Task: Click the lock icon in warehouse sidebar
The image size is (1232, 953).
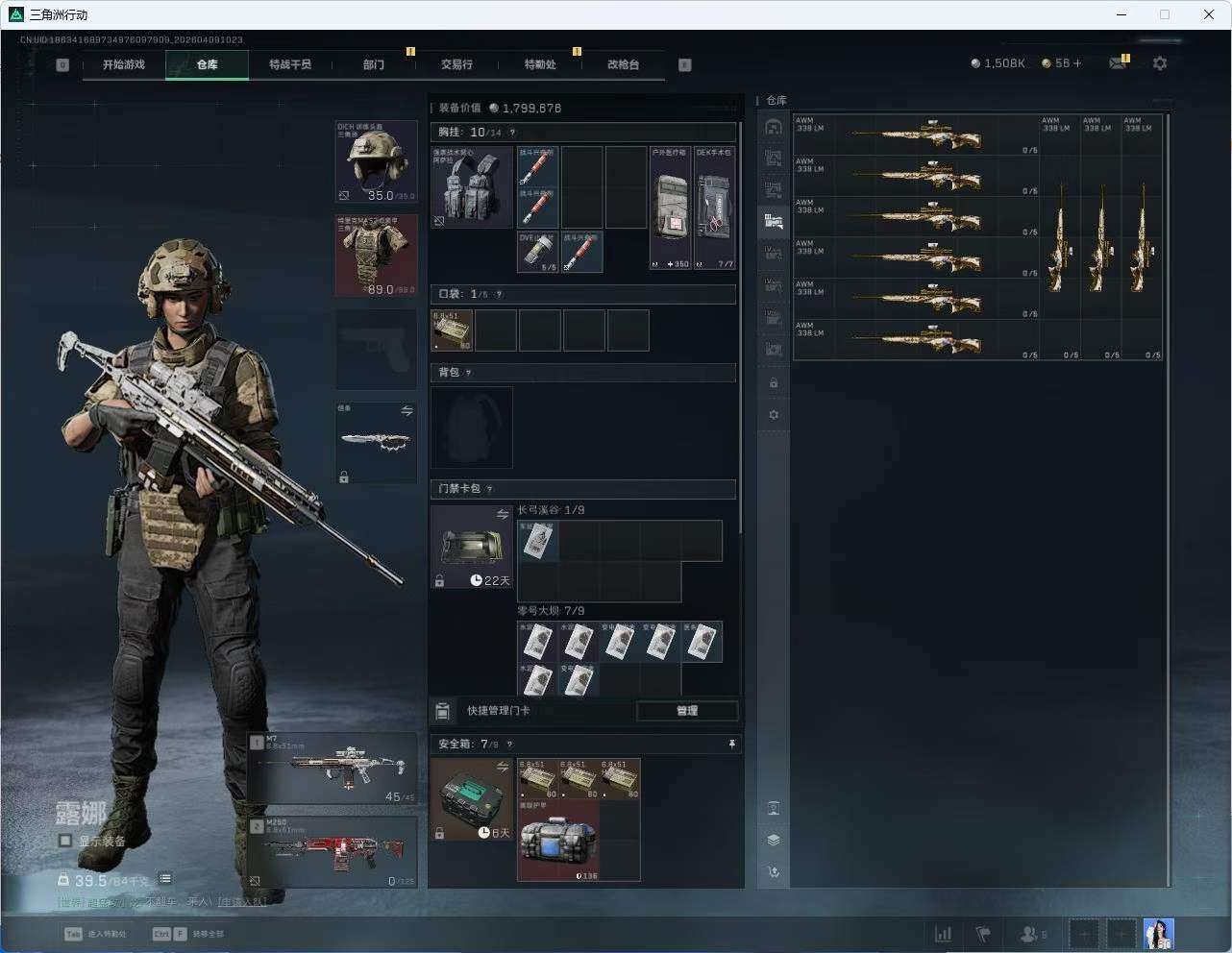Action: pos(774,382)
